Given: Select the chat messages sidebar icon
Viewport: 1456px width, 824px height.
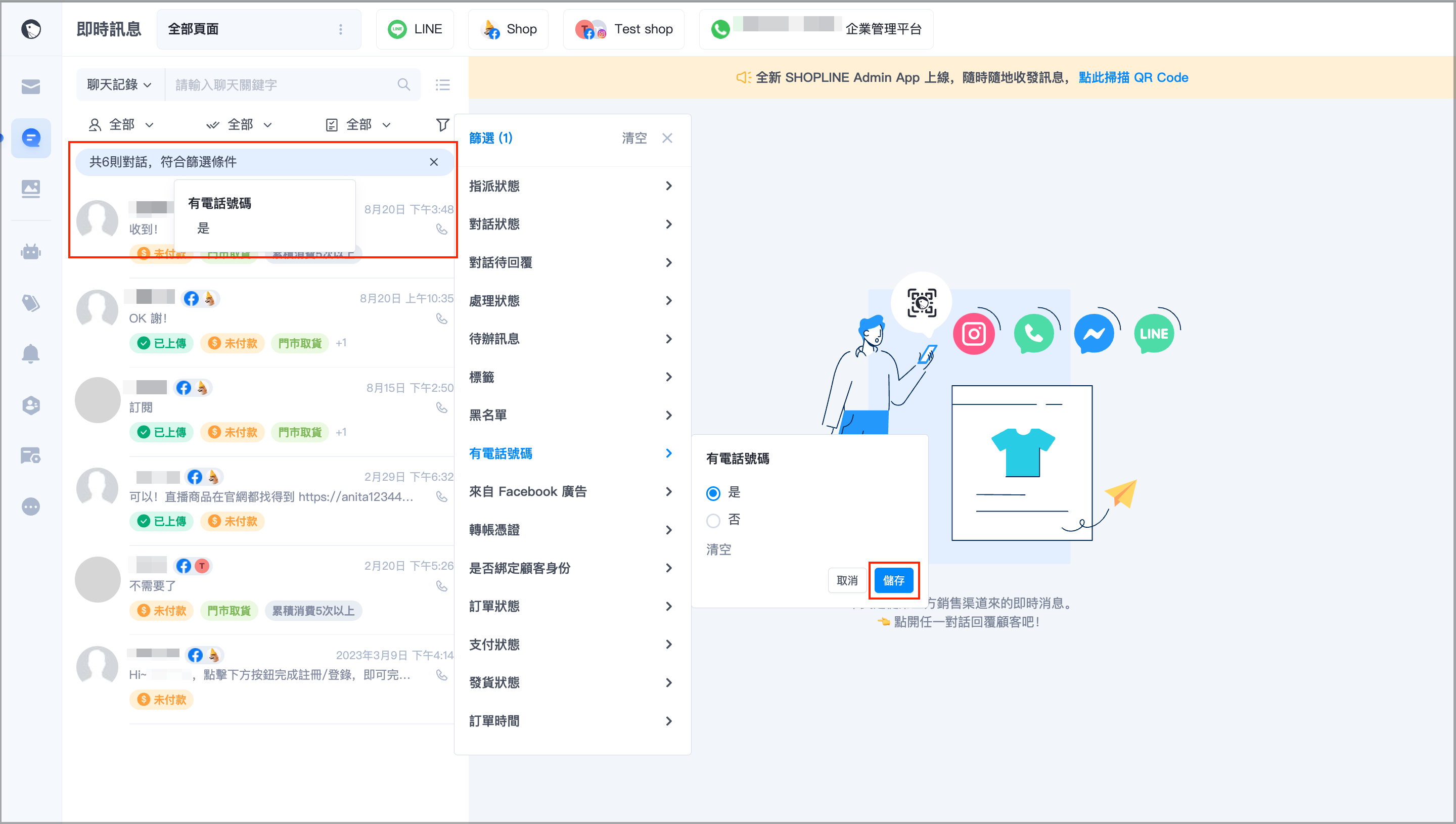Looking at the screenshot, I should [x=30, y=138].
